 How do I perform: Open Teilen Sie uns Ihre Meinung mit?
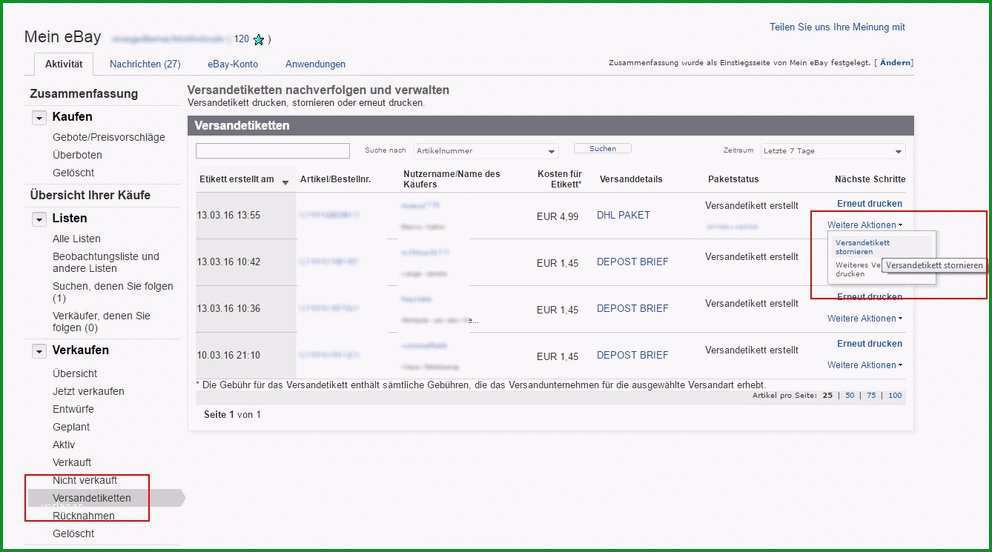coord(837,27)
